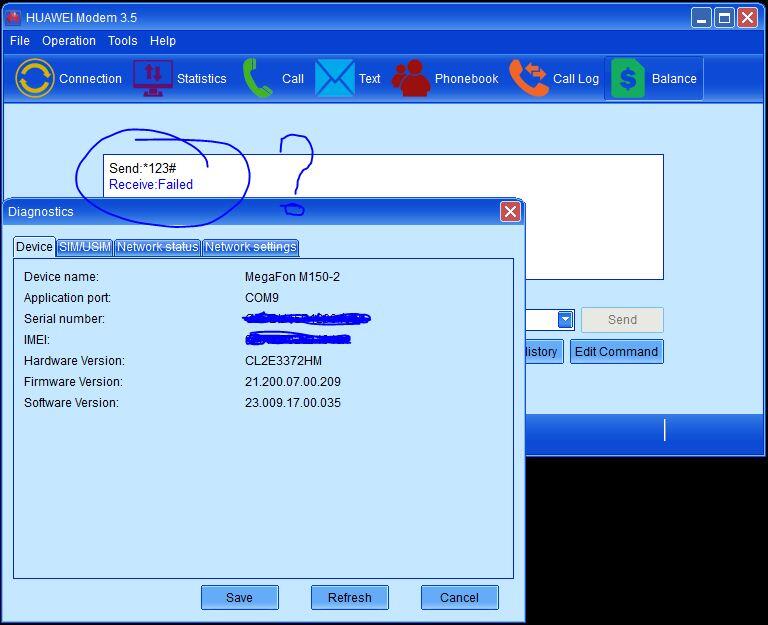Select the Balance dollar icon
Screen dimensions: 768x625
point(628,78)
